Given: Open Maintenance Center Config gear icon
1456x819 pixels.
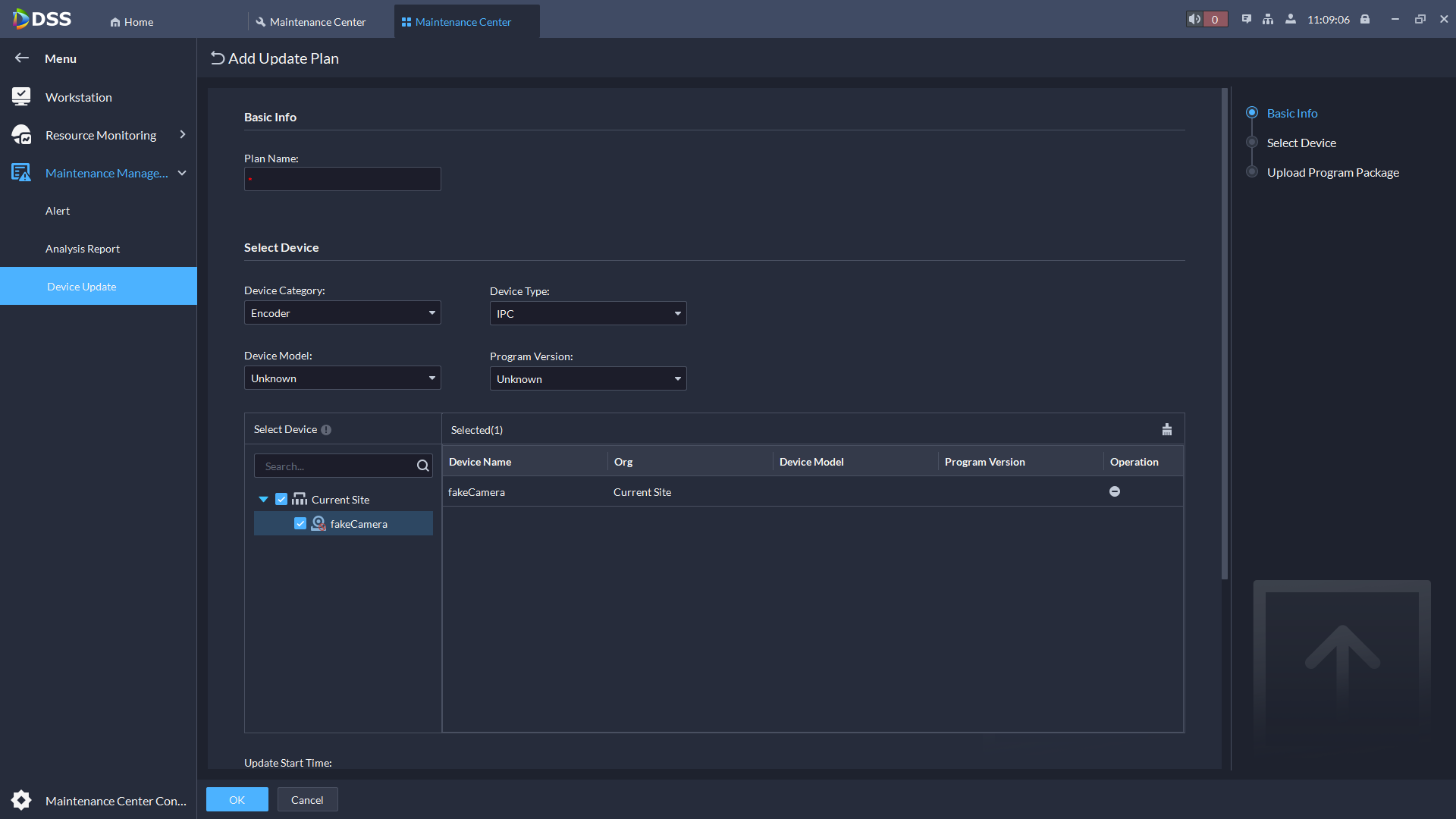Looking at the screenshot, I should click(x=21, y=800).
